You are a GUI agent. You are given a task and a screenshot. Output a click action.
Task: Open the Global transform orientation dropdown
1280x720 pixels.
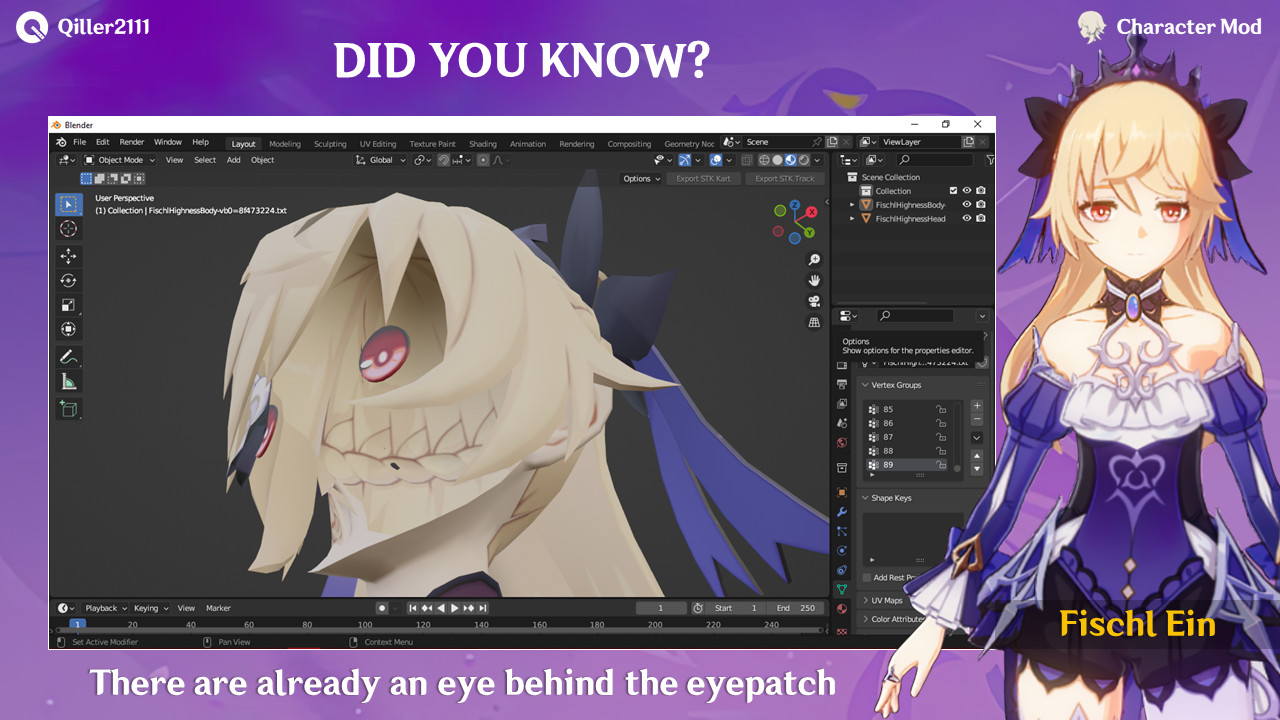pyautogui.click(x=380, y=160)
